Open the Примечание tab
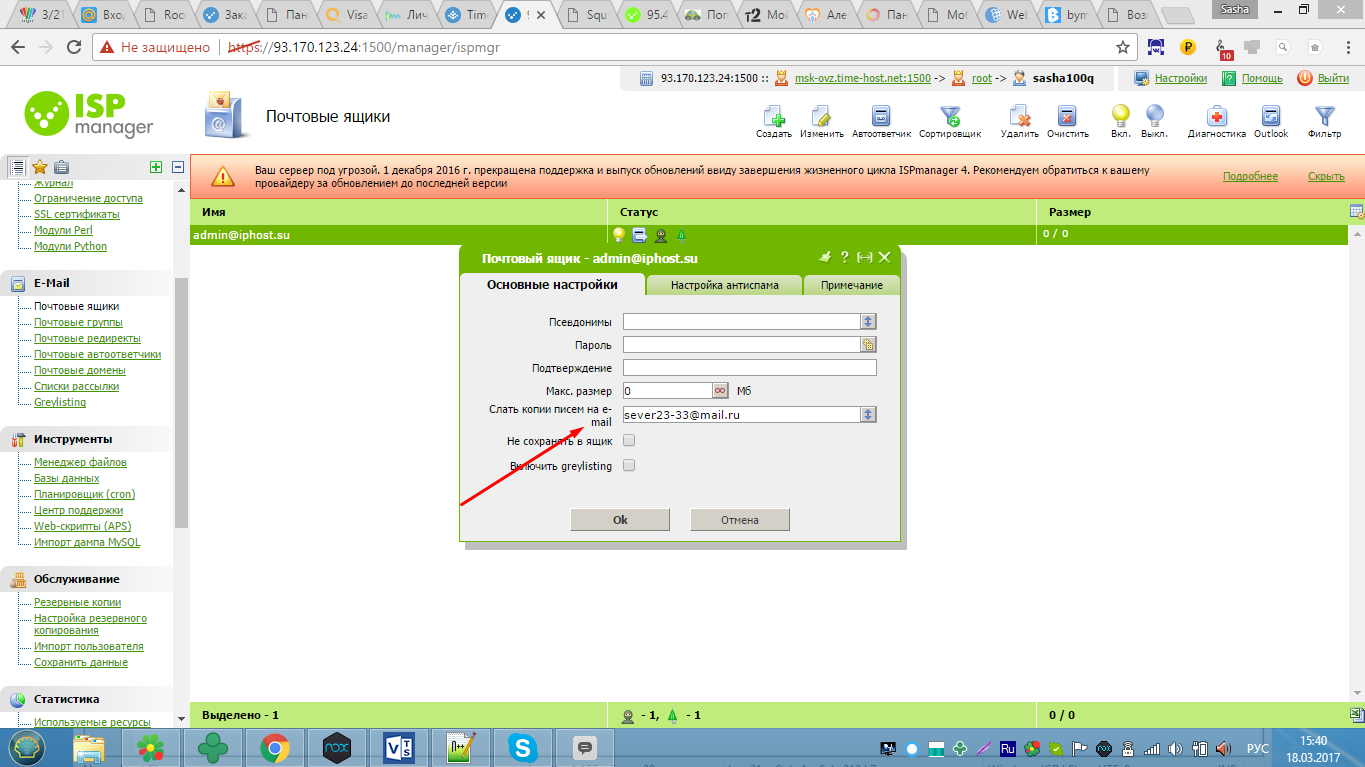The height and width of the screenshot is (767, 1365). point(852,285)
